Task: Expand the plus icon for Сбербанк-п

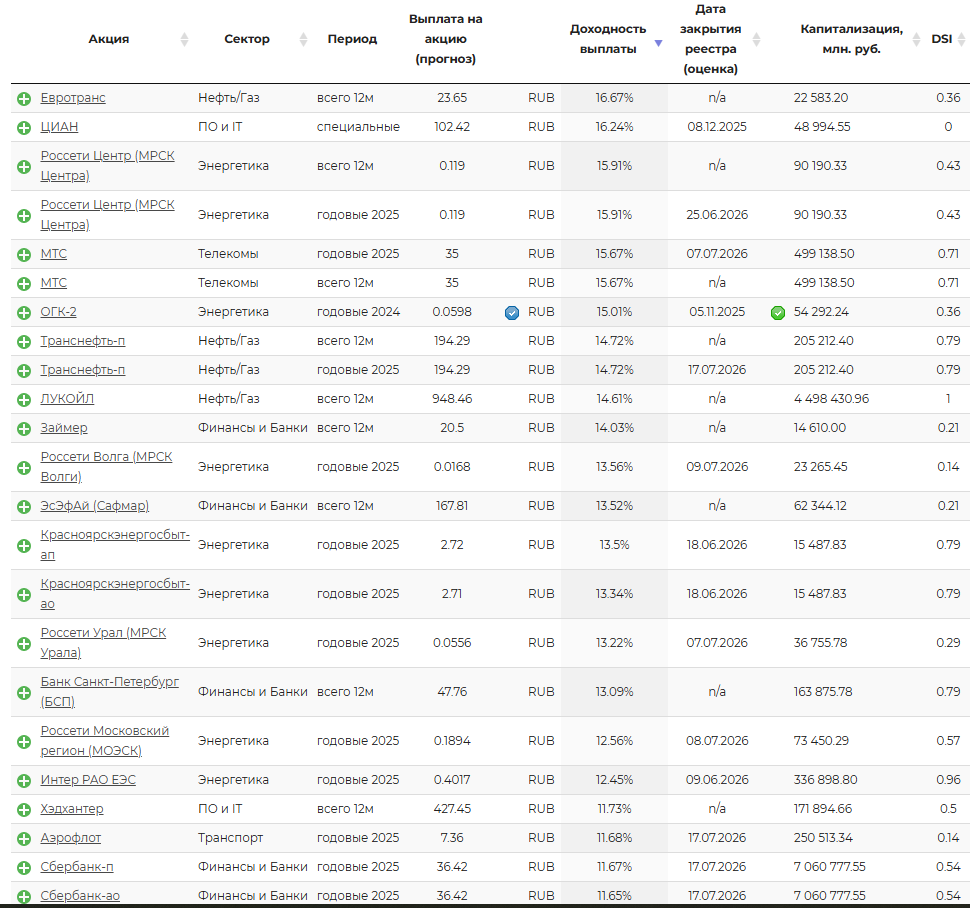Action: (x=24, y=868)
